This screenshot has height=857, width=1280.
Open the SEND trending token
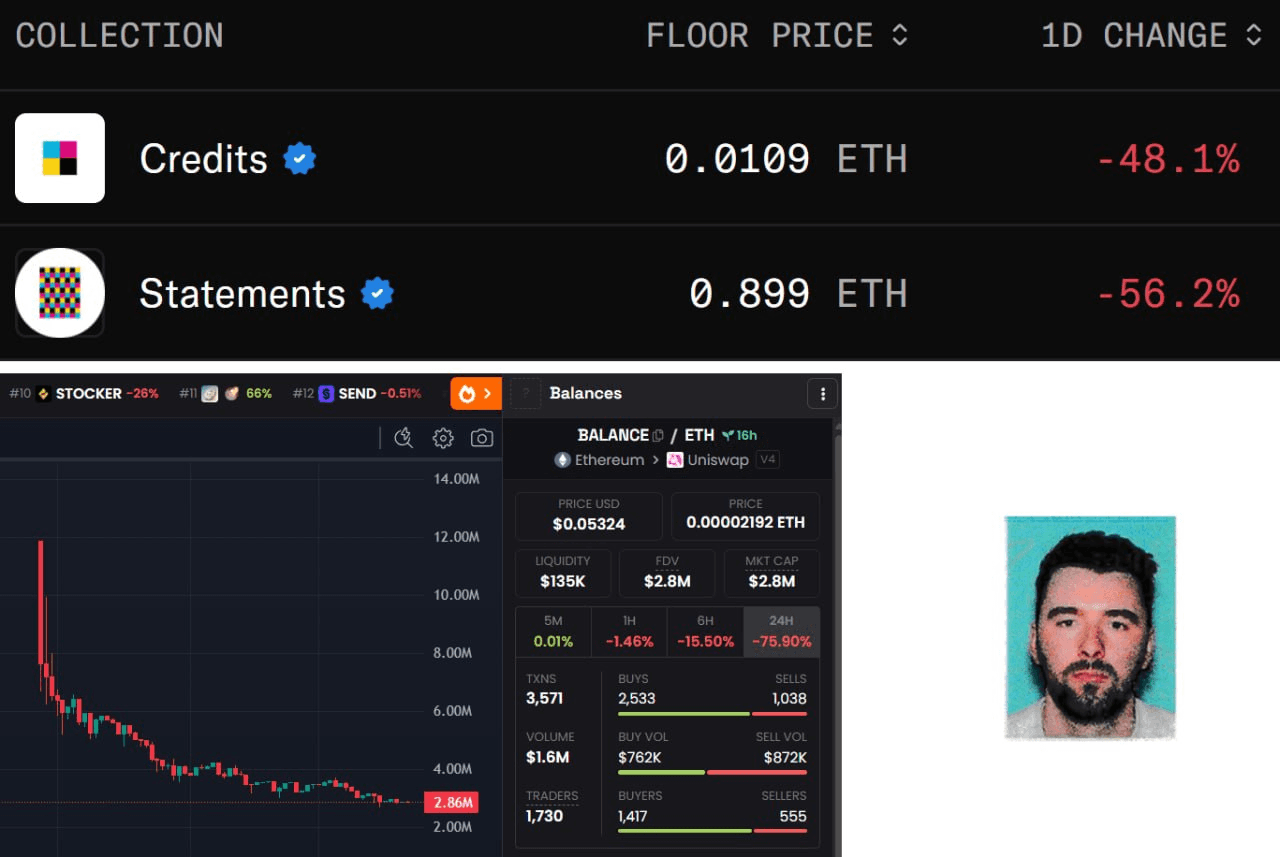(356, 394)
